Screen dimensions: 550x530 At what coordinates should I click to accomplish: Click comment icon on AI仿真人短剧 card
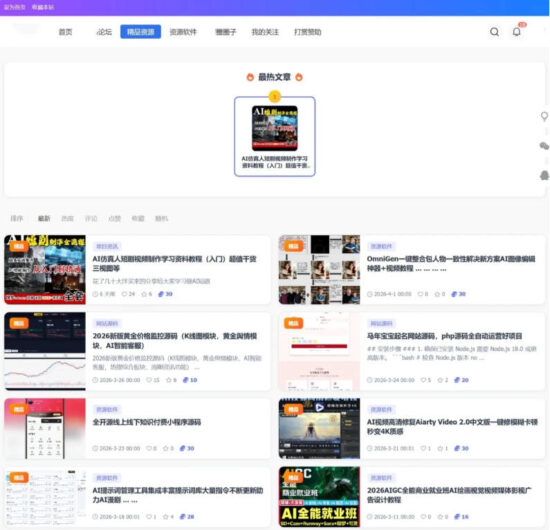click(x=124, y=294)
